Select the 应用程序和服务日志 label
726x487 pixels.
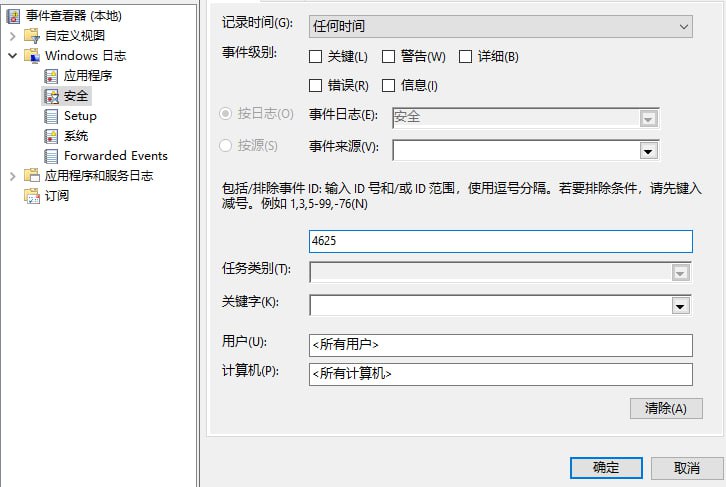point(99,175)
